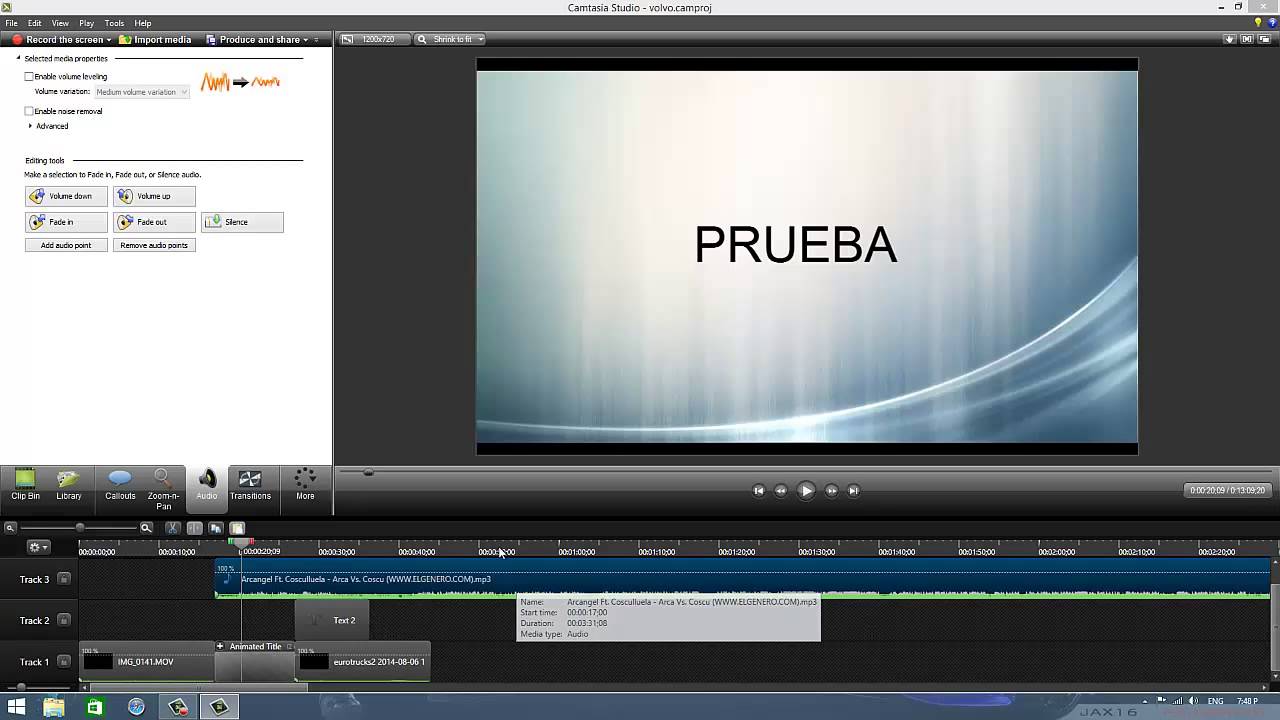Click the Volume down button
The image size is (1280, 720).
point(66,196)
